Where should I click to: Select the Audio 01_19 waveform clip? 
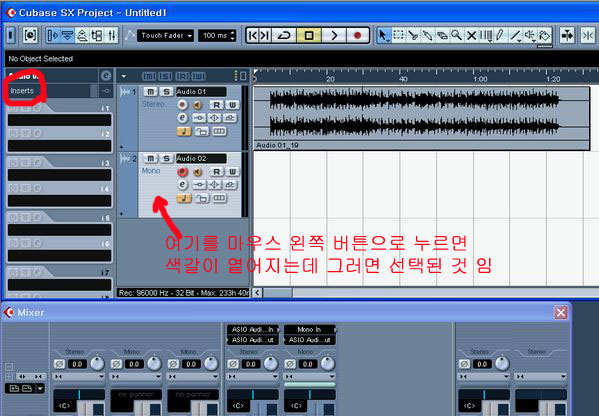click(422, 118)
